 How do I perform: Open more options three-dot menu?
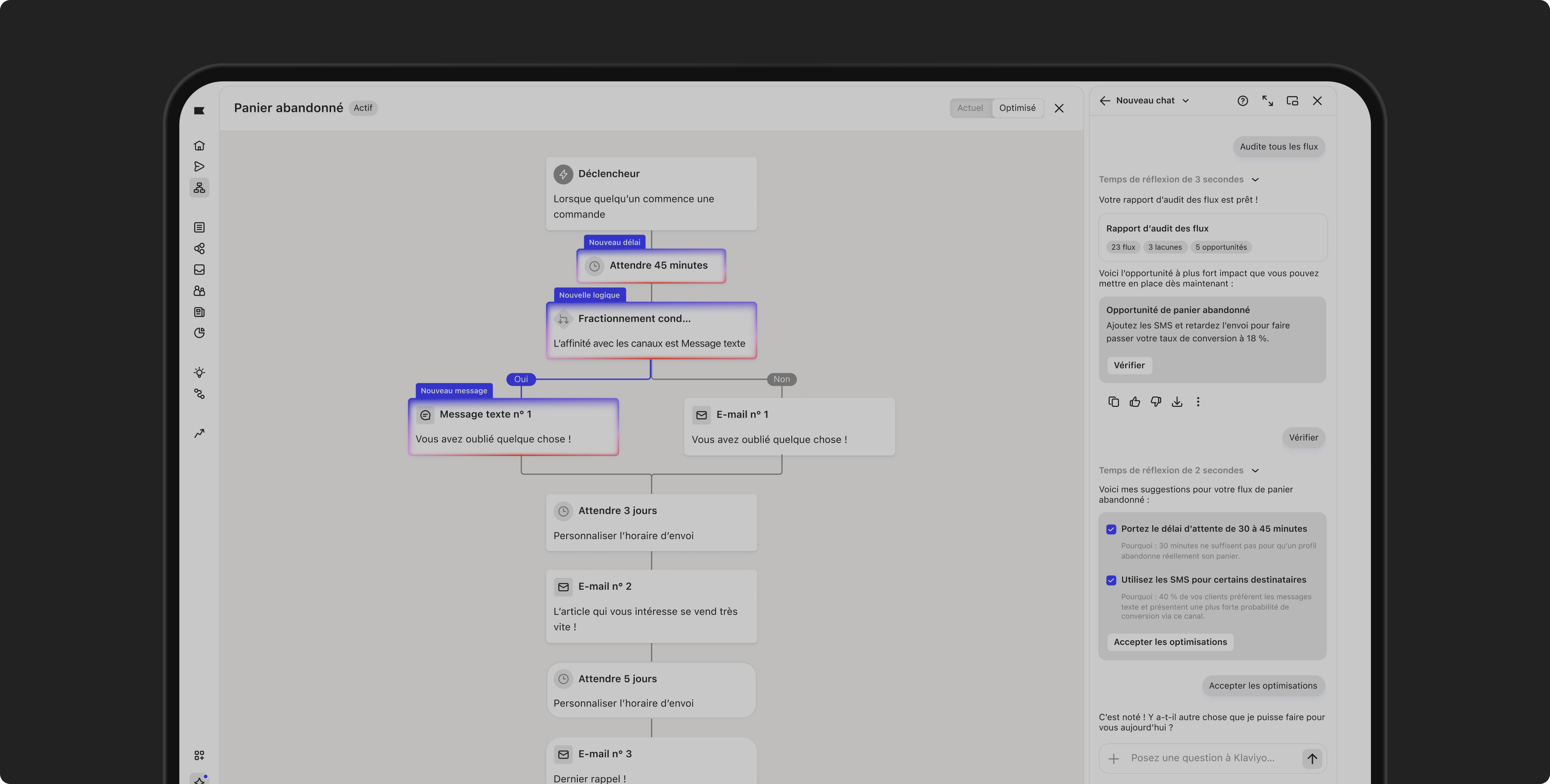tap(1198, 402)
